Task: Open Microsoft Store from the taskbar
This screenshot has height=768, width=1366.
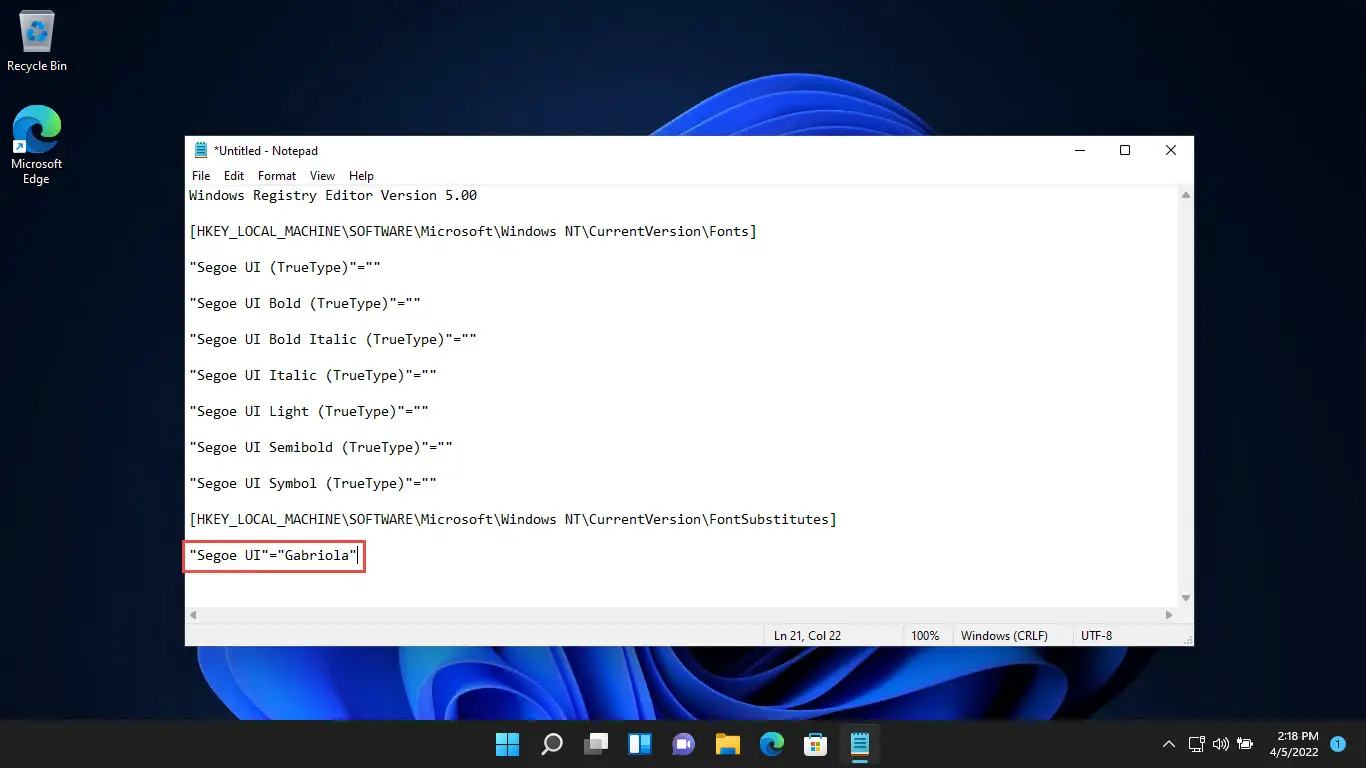Action: [x=816, y=744]
